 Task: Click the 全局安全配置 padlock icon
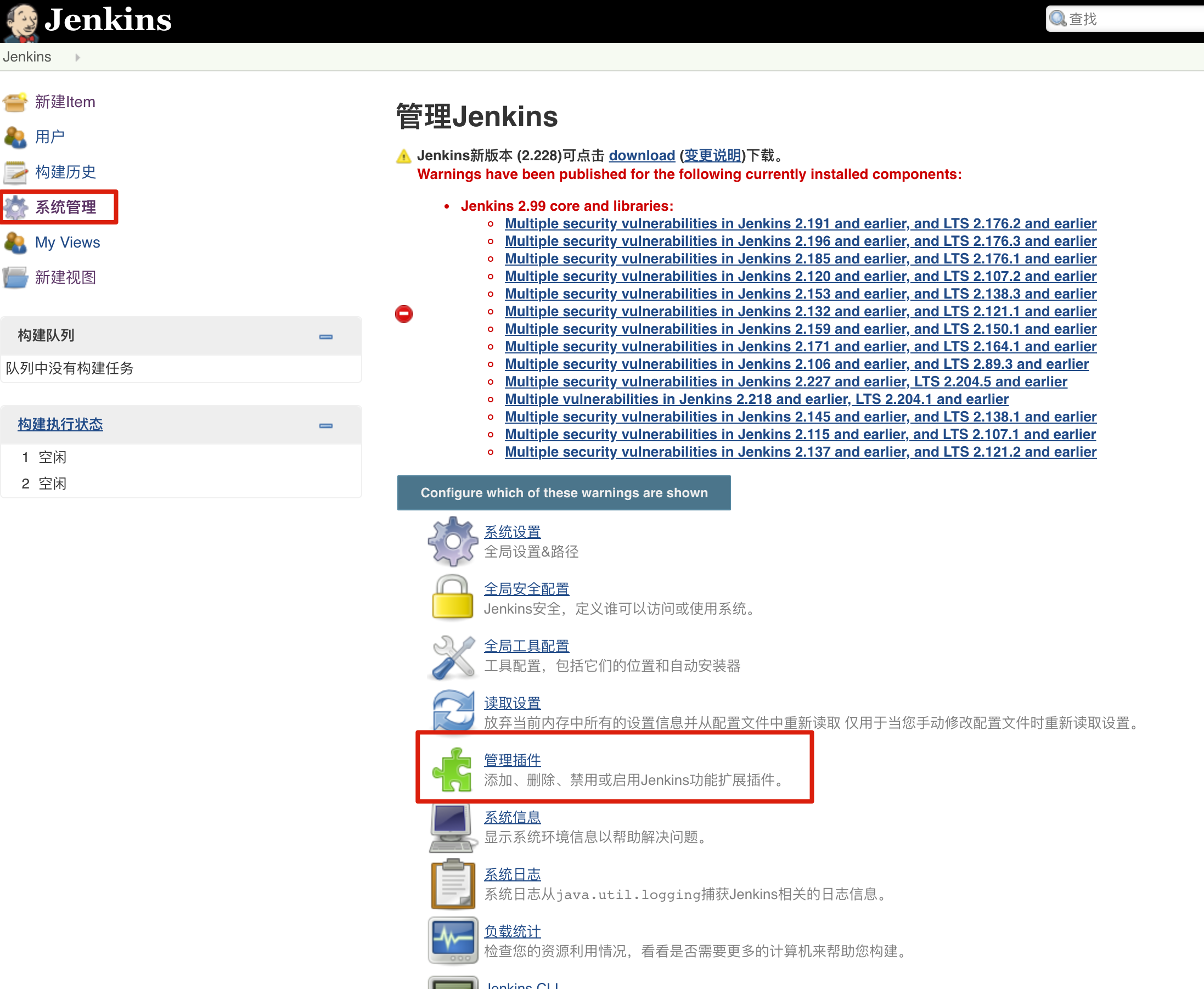pyautogui.click(x=453, y=597)
